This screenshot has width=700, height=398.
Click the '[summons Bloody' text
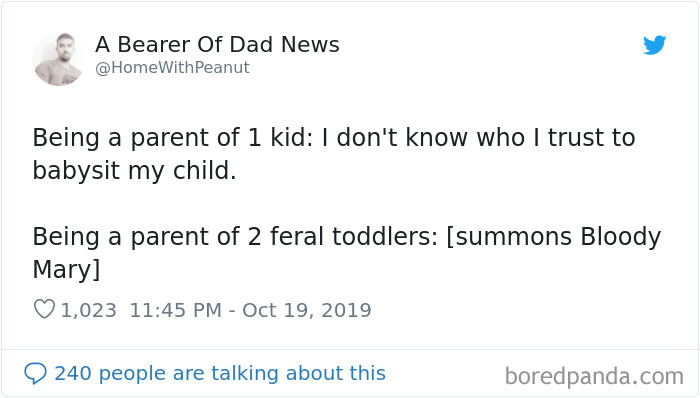(554, 237)
